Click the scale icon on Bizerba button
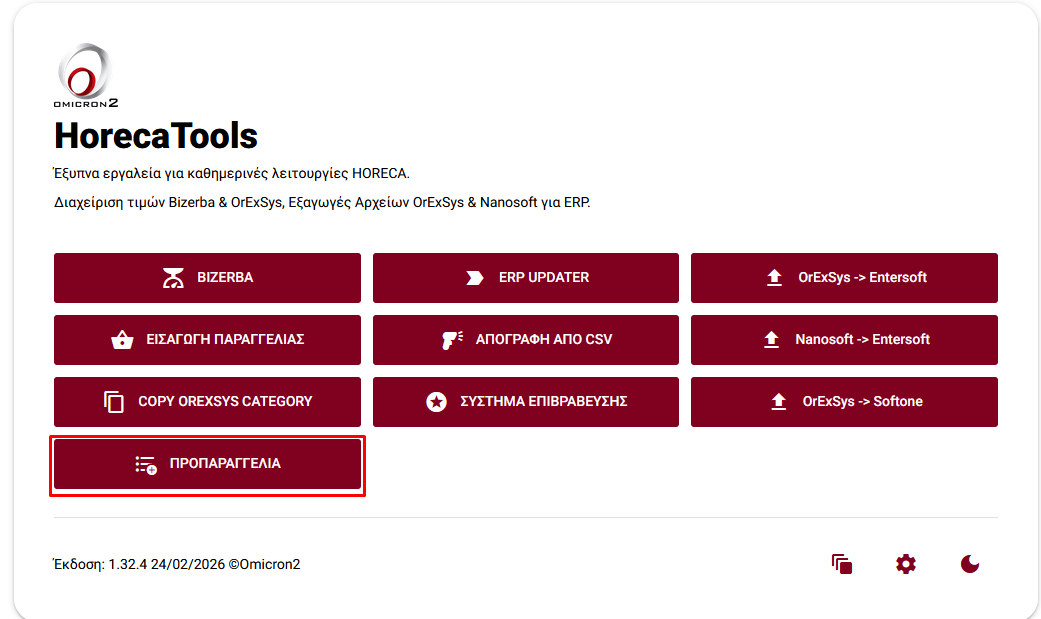Viewport: 1041px width, 619px height. (x=174, y=278)
